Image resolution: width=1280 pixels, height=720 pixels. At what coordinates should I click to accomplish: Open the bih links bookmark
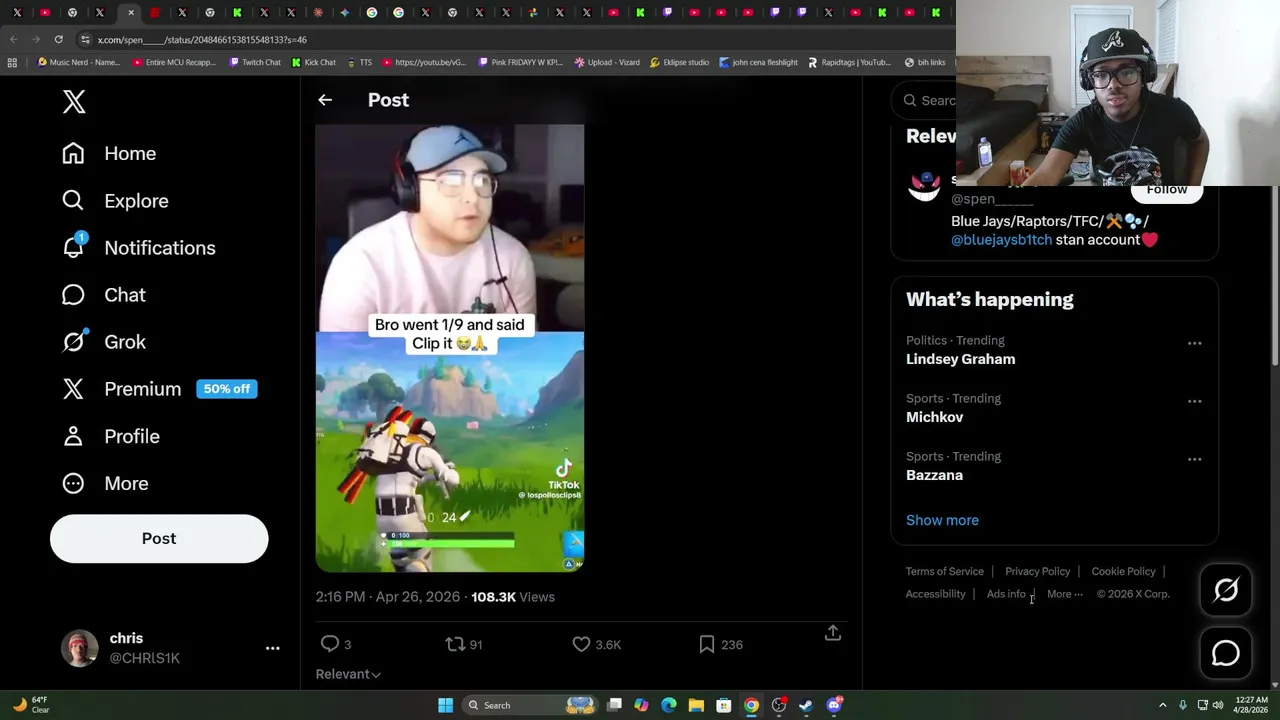click(x=925, y=62)
